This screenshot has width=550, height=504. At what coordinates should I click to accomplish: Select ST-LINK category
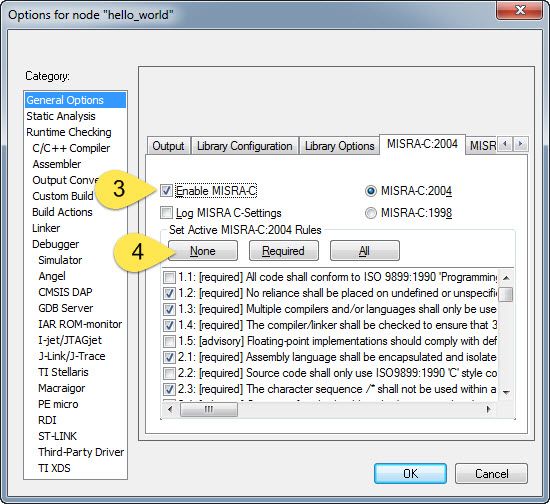click(75, 436)
